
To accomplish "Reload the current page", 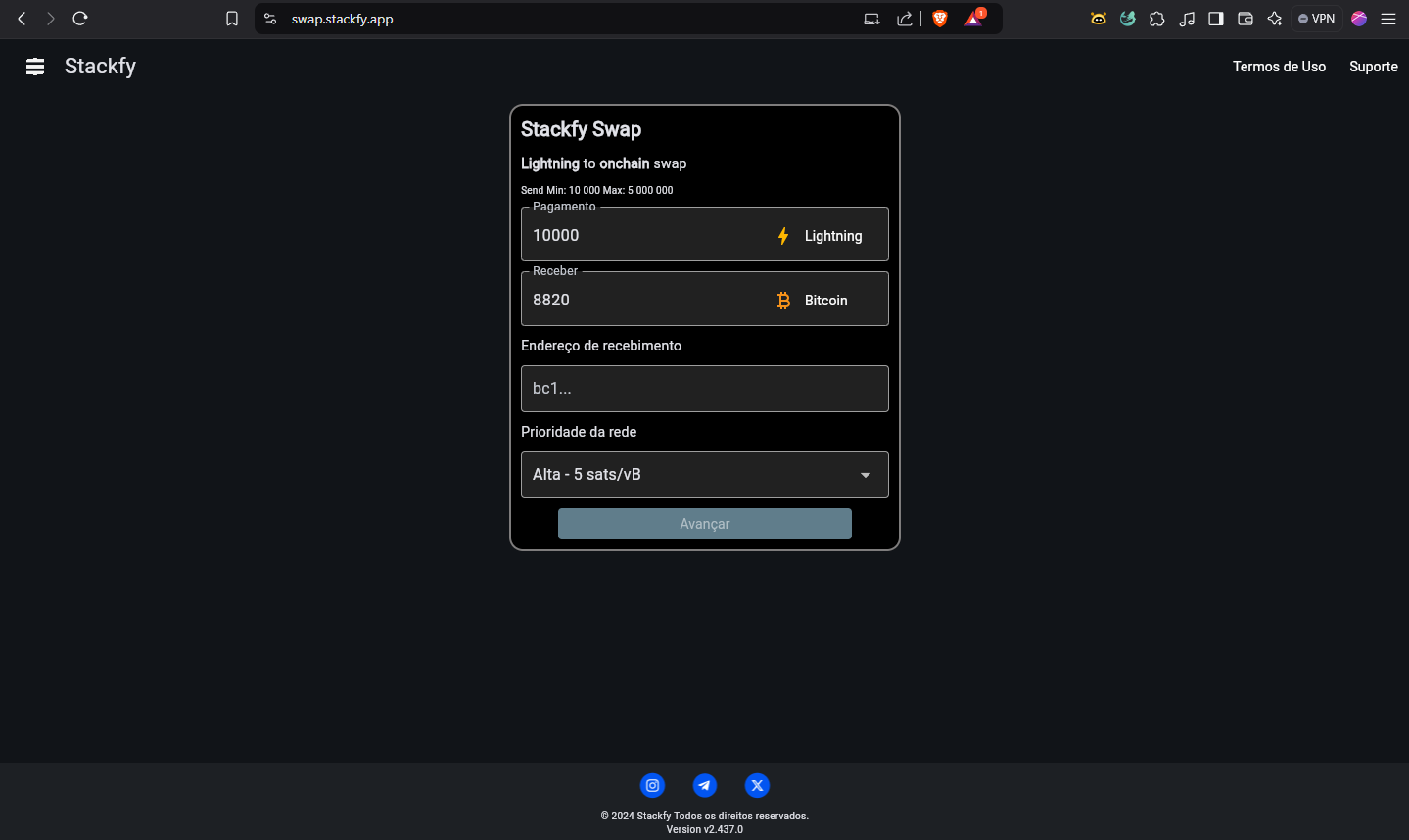I will point(80,19).
